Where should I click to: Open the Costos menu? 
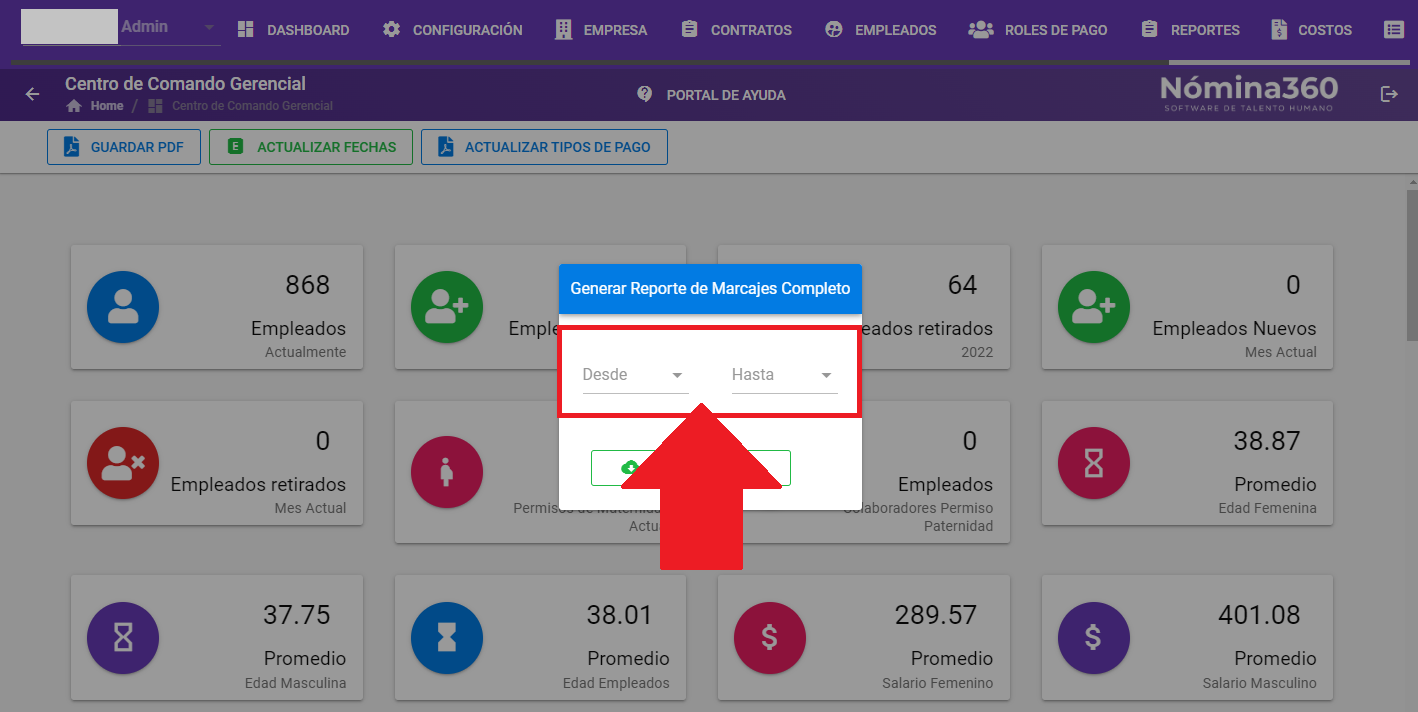(1311, 30)
